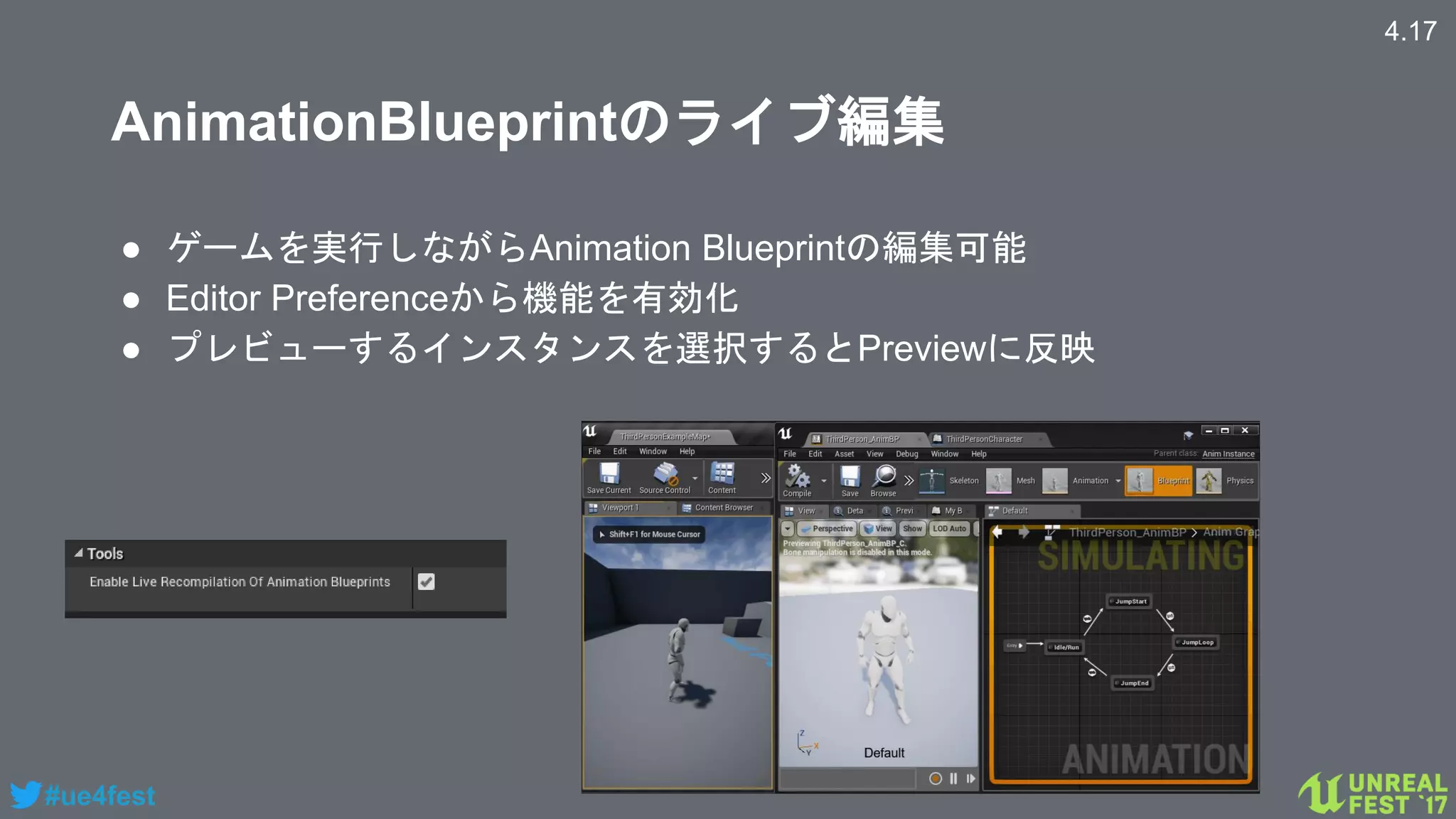This screenshot has height=819, width=1456.
Task: Click the graph forward navigation arrow
Action: point(1024,532)
